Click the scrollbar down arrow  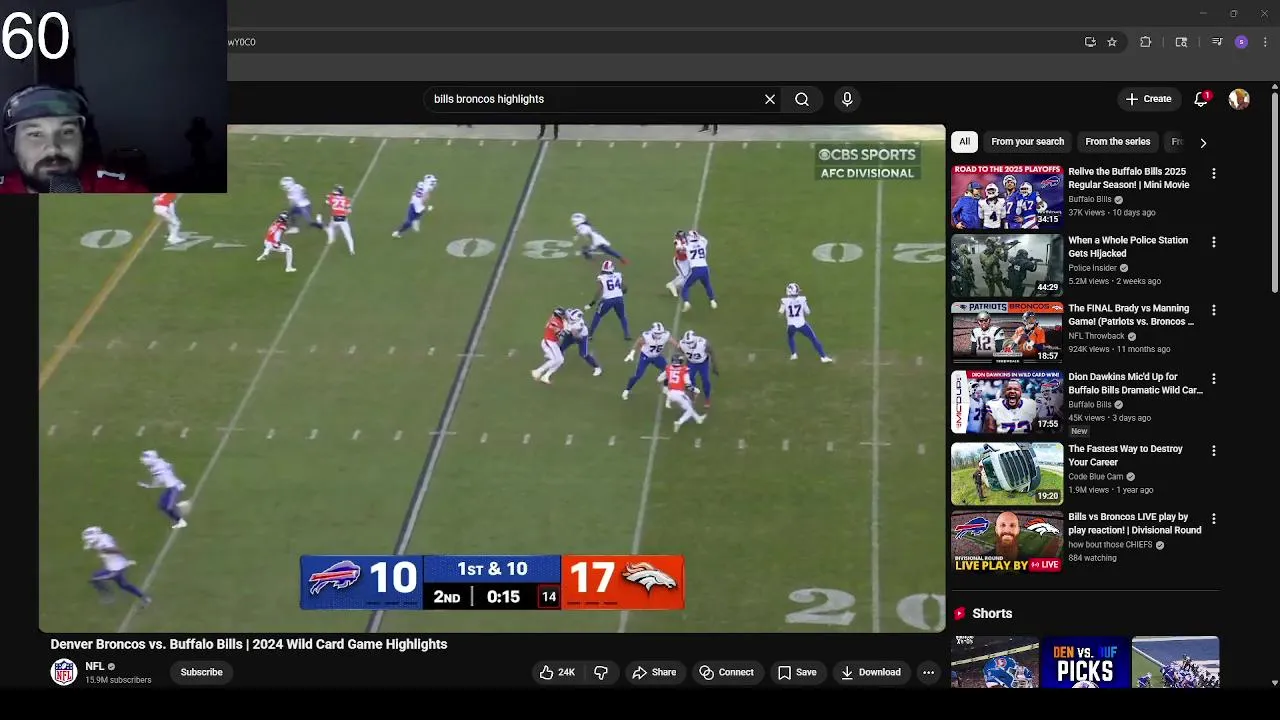(1275, 683)
